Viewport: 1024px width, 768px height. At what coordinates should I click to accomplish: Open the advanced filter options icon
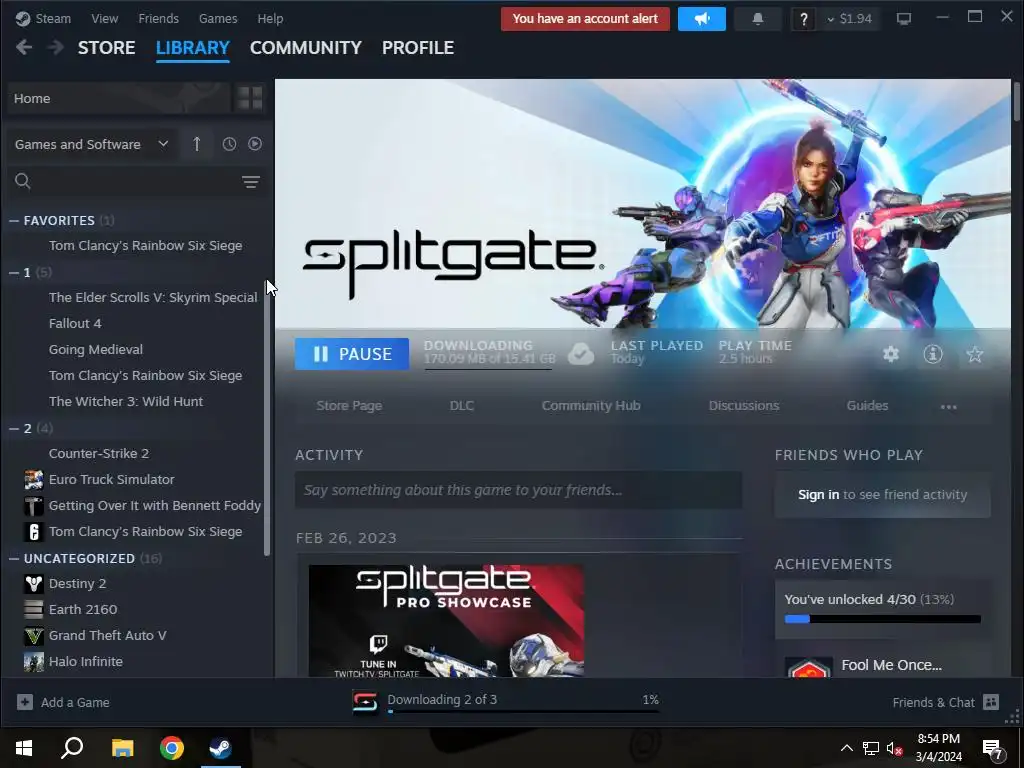pos(251,182)
